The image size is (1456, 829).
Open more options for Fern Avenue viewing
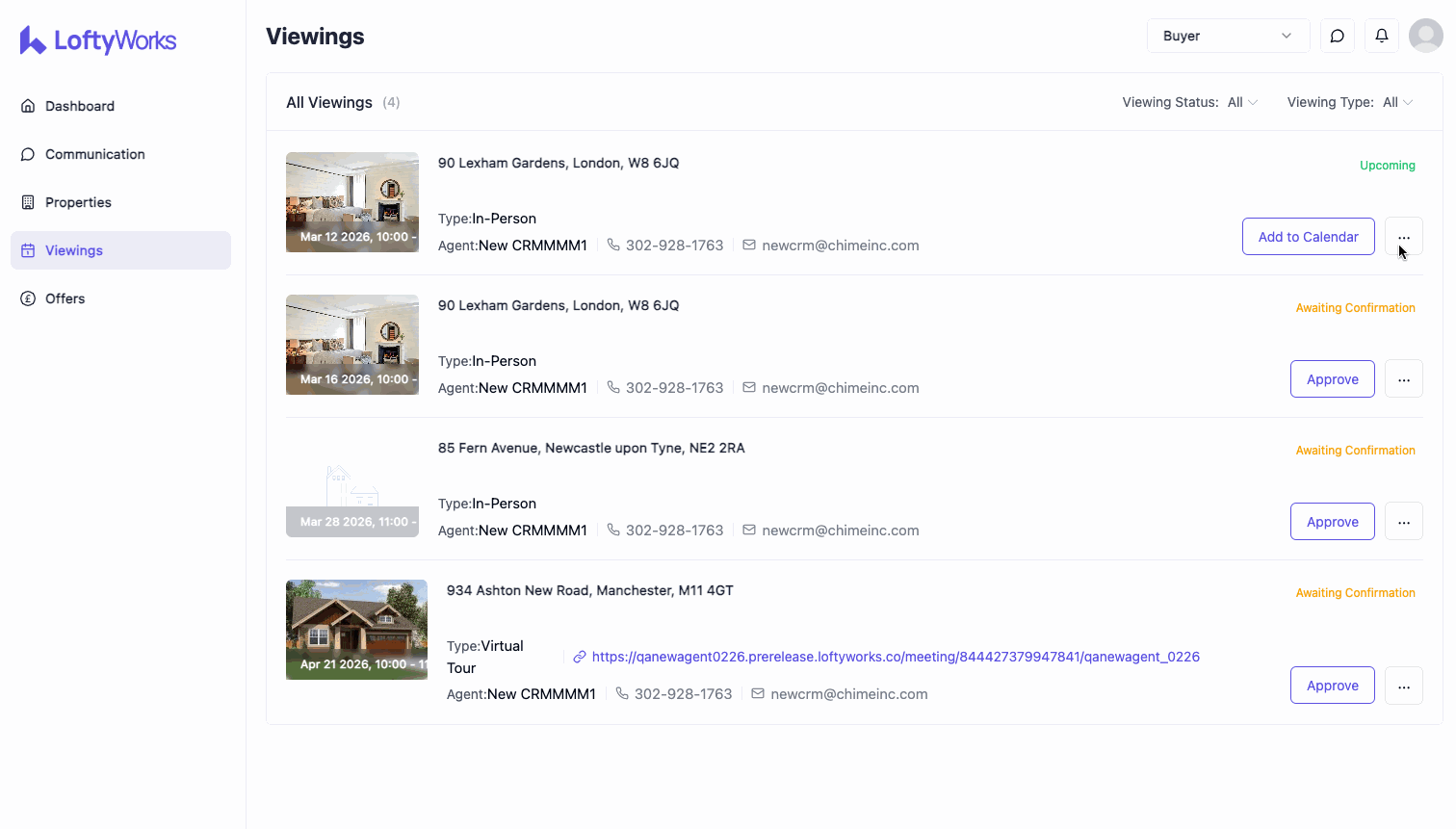pos(1403,522)
